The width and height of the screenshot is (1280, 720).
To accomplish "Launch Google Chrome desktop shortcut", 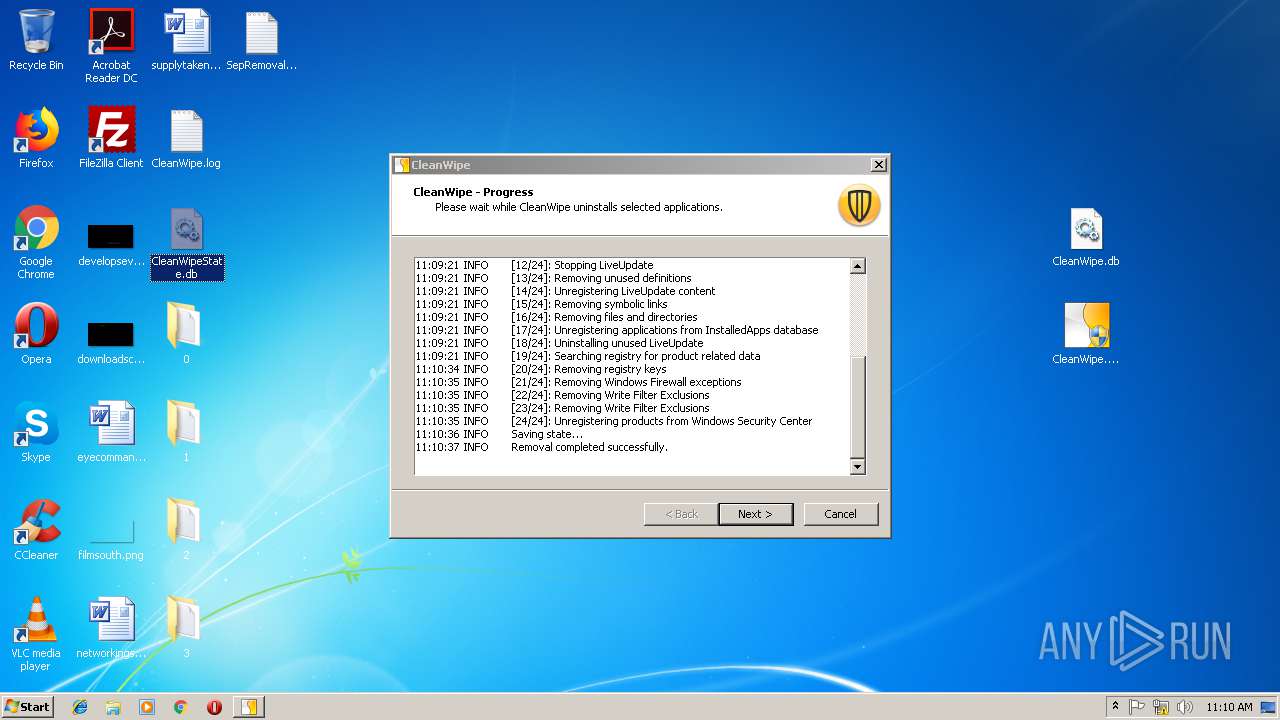I will click(36, 242).
